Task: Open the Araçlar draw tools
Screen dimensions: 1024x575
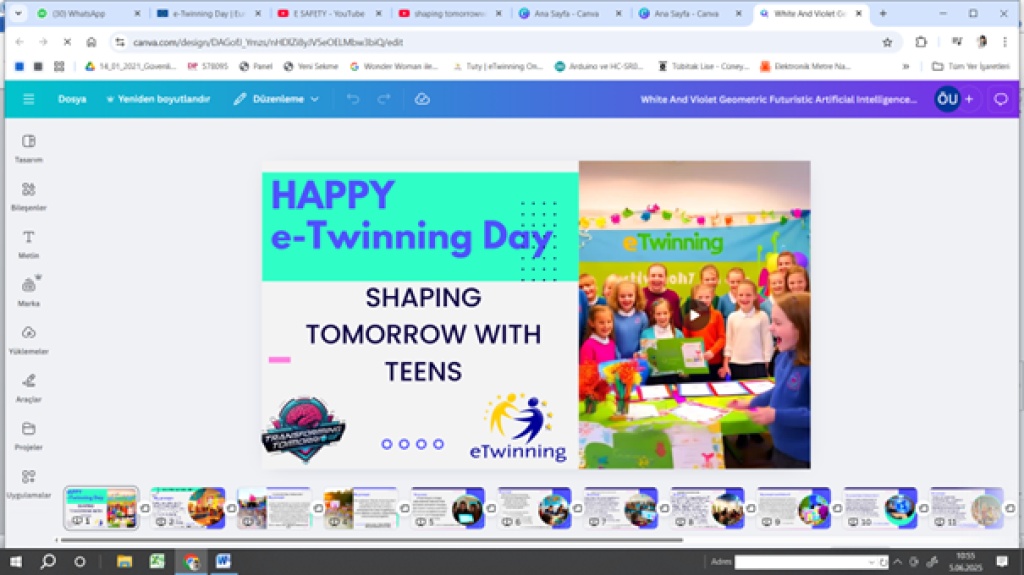Action: point(28,385)
